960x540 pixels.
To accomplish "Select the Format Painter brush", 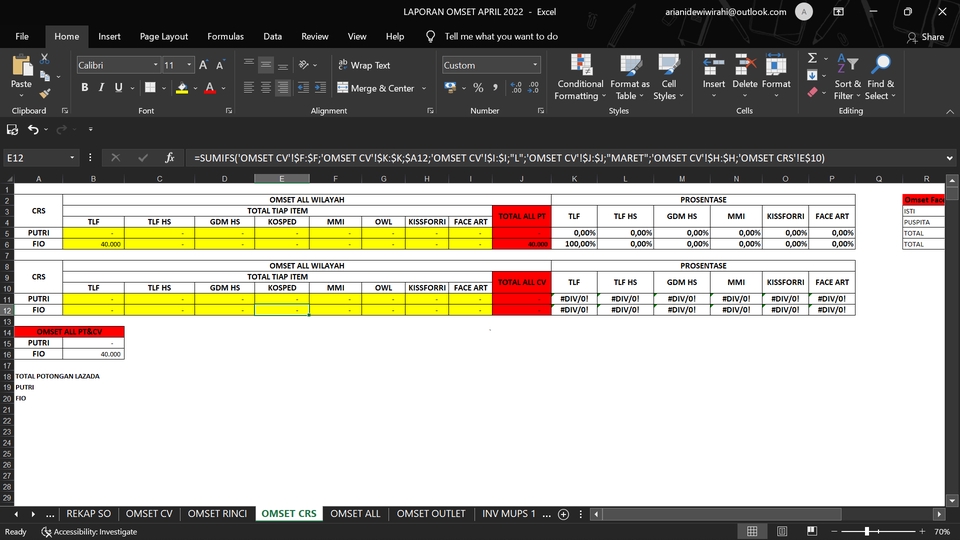I will point(45,93).
